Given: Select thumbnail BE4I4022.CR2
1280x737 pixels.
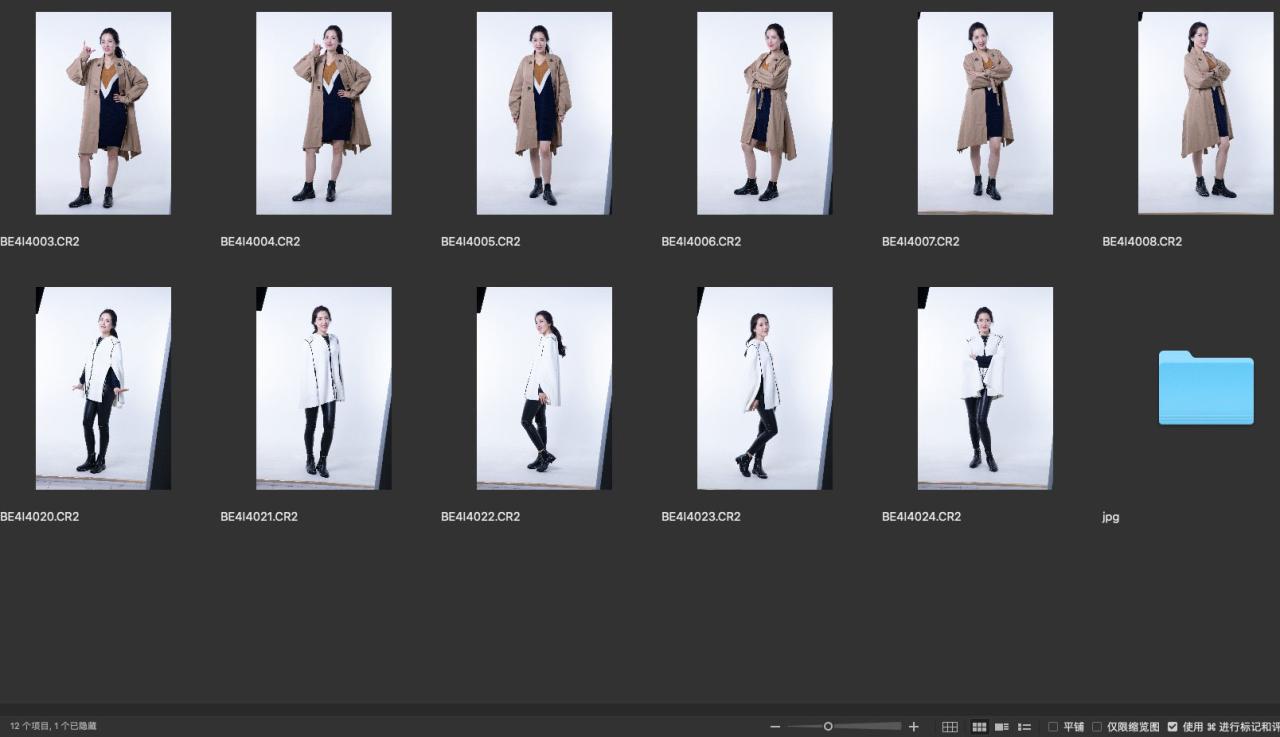Looking at the screenshot, I should coord(544,388).
